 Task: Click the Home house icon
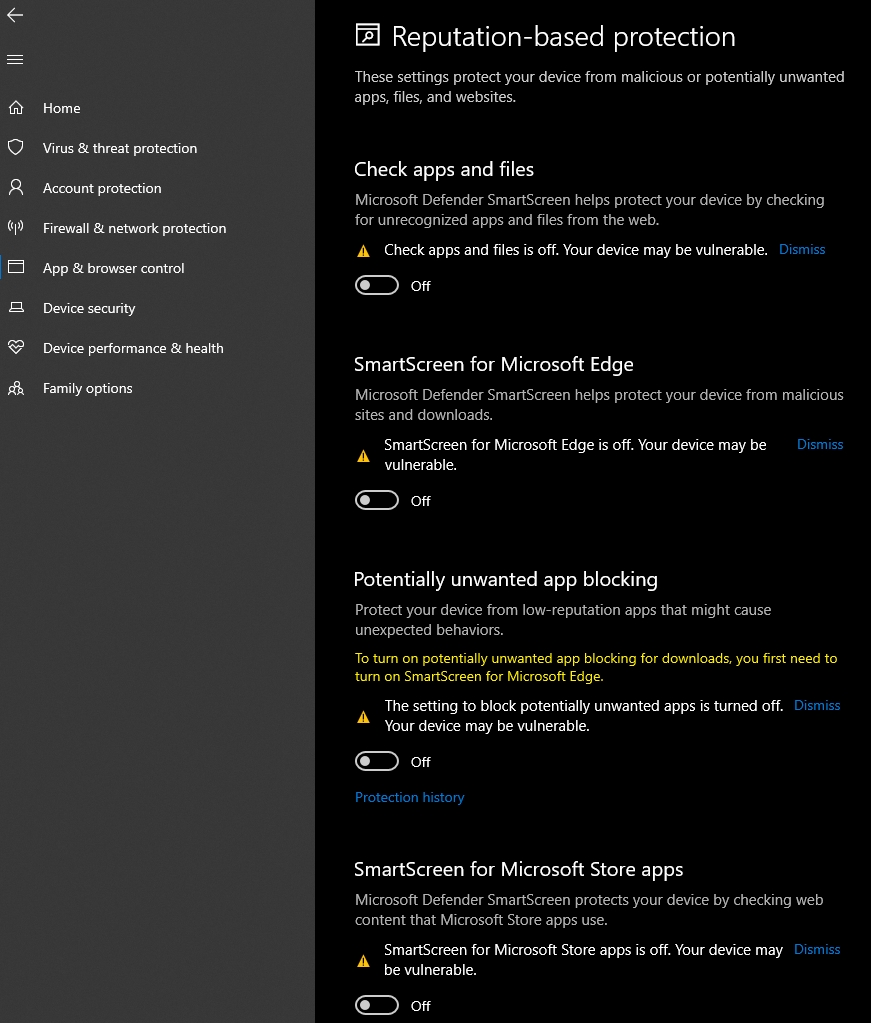point(16,108)
